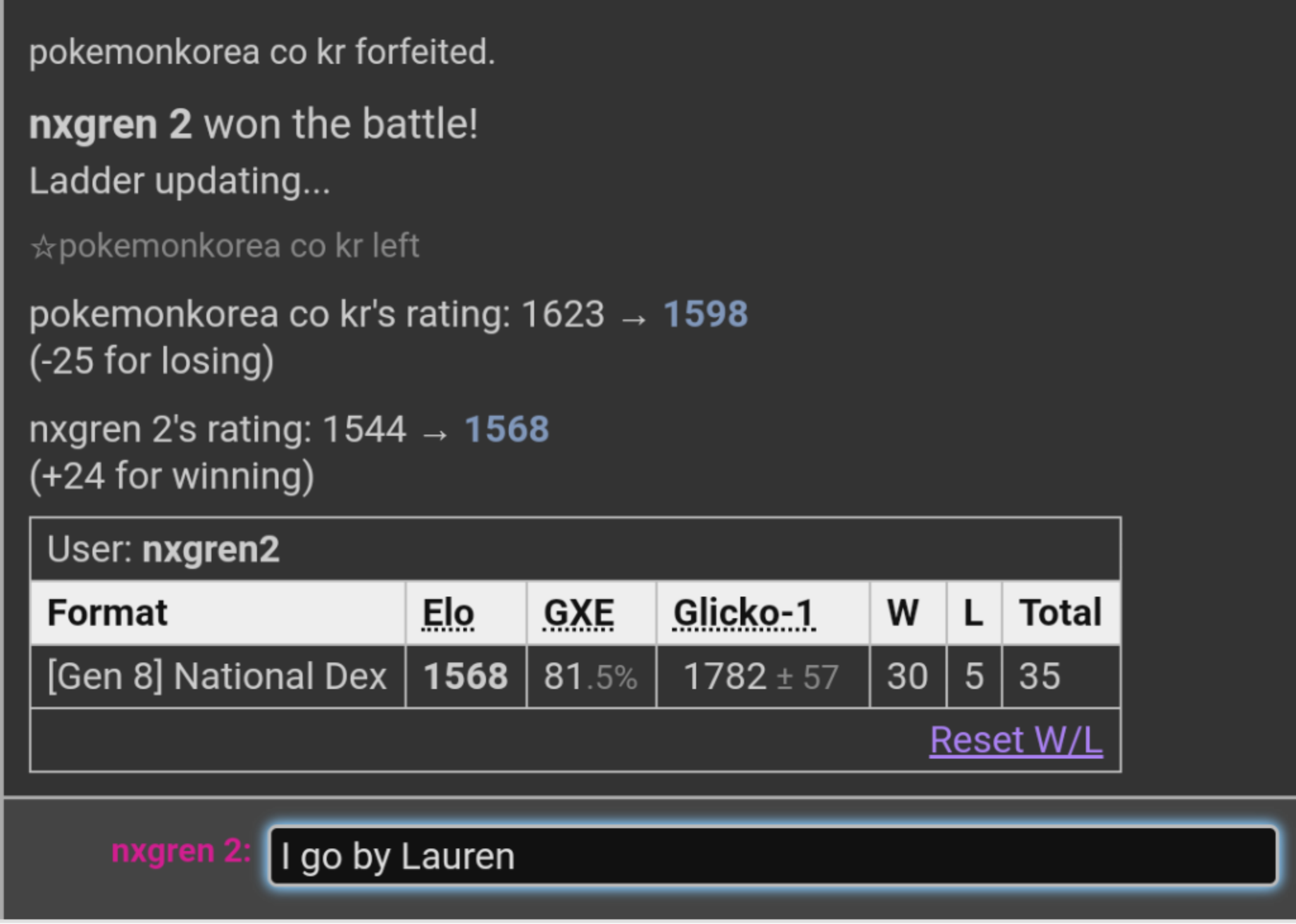Click the GXE percentage 81.5%
This screenshot has height=924, width=1296.
590,676
